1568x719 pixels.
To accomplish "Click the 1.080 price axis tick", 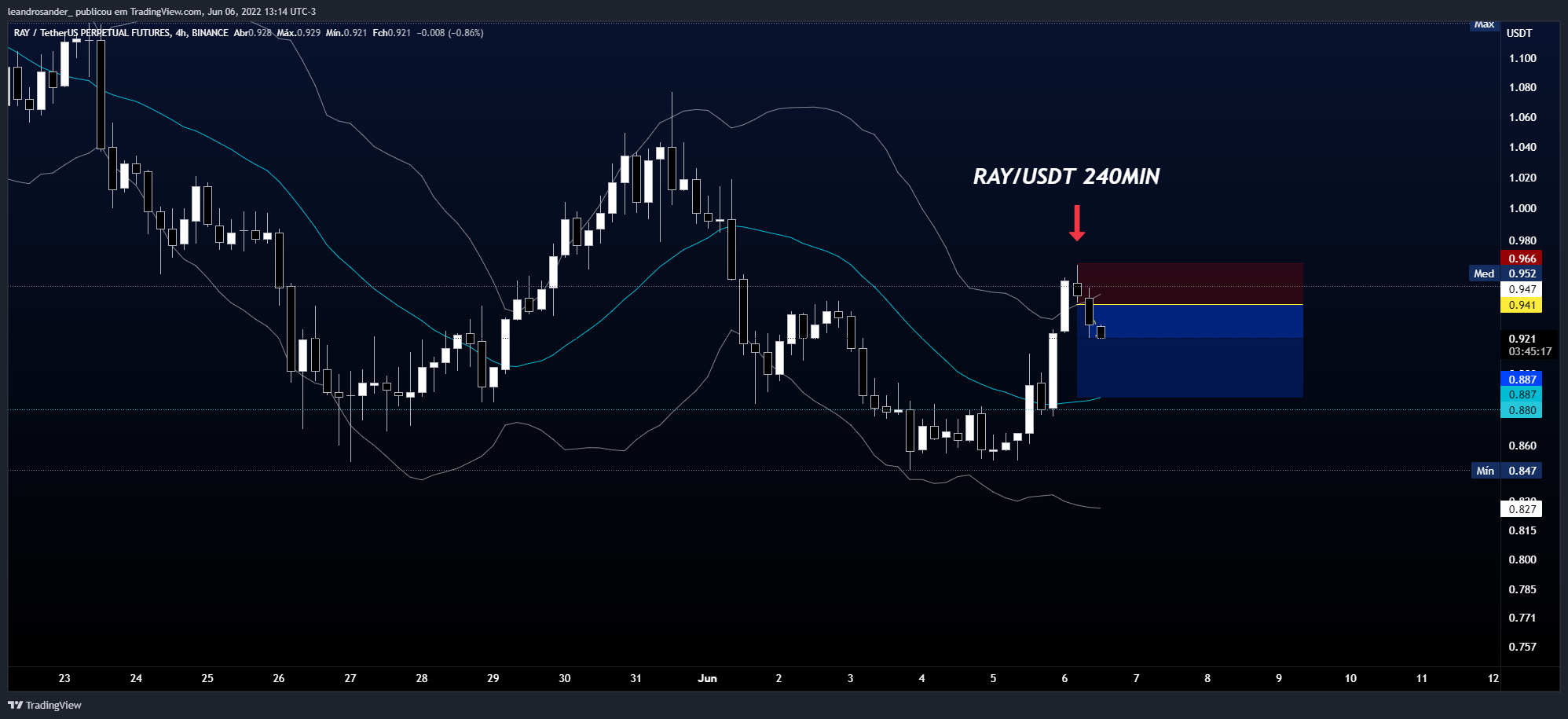I will point(1522,87).
